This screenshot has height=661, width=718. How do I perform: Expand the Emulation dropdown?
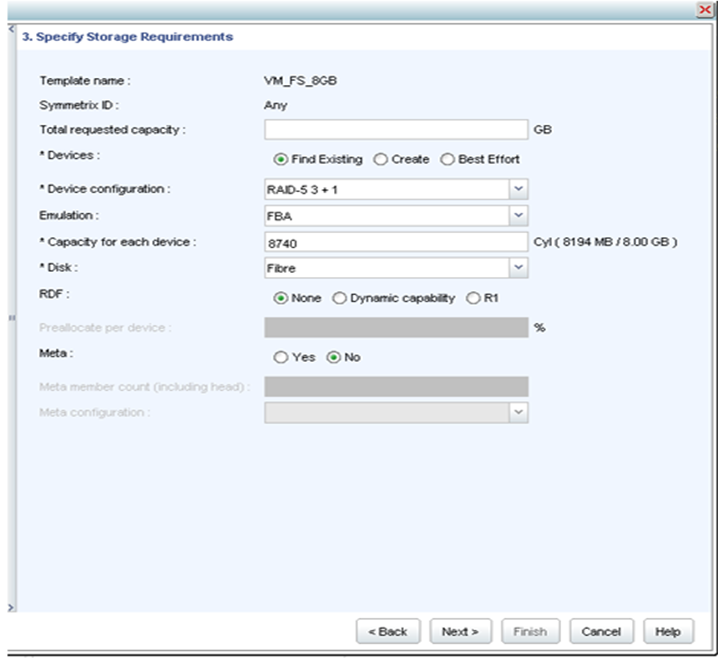[x=518, y=216]
